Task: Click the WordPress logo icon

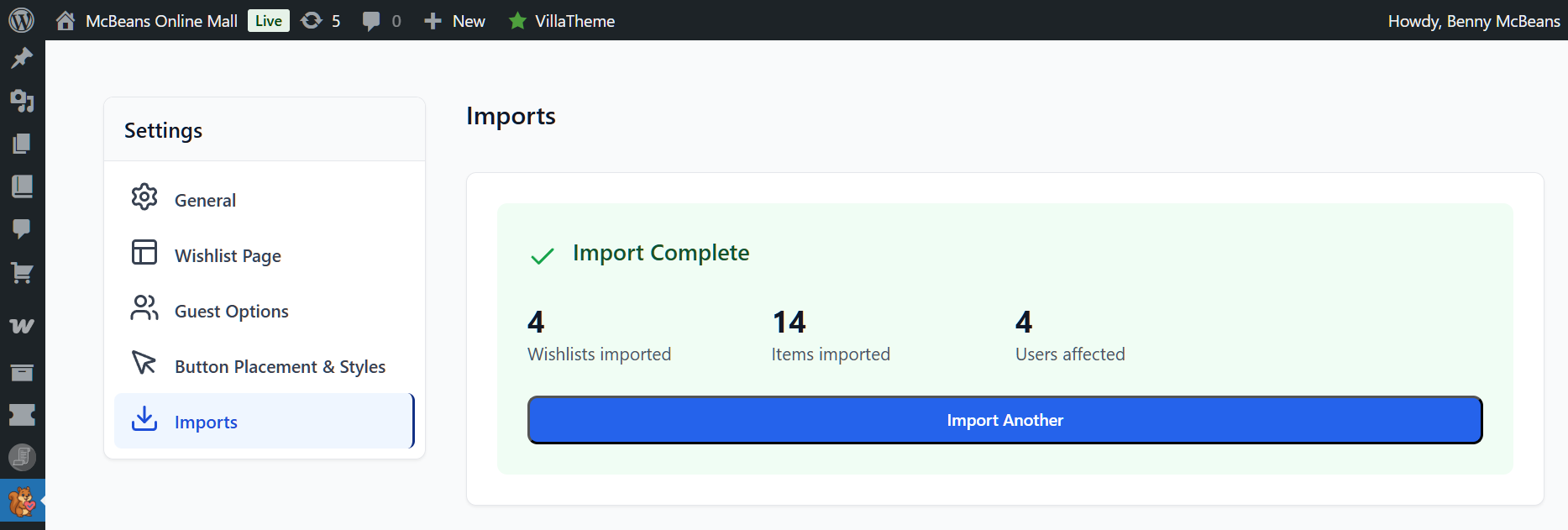Action: (x=21, y=20)
